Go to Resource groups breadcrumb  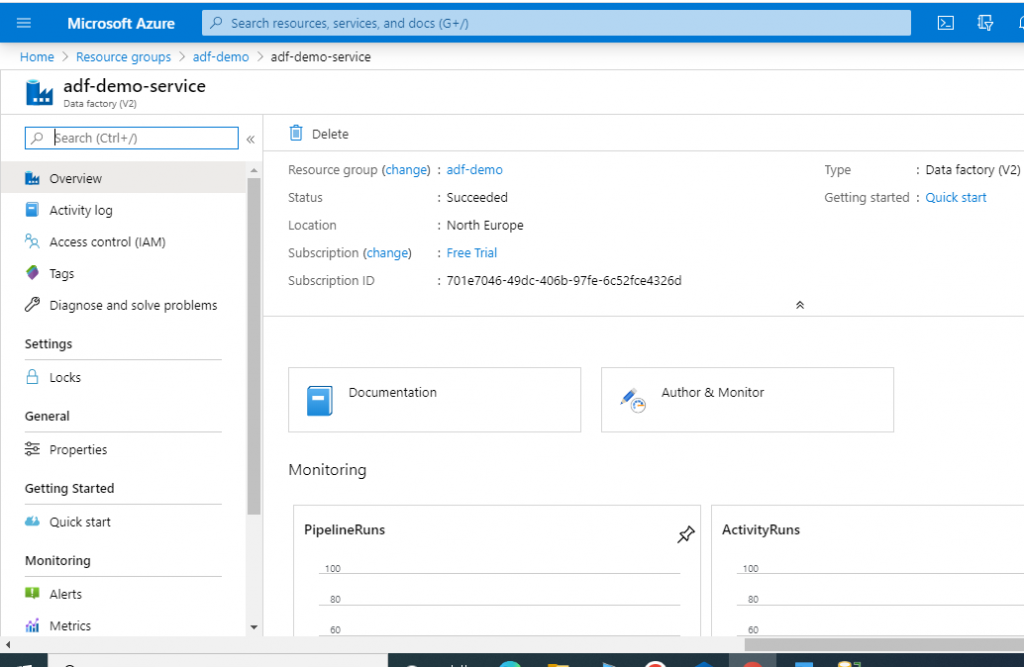pos(123,57)
